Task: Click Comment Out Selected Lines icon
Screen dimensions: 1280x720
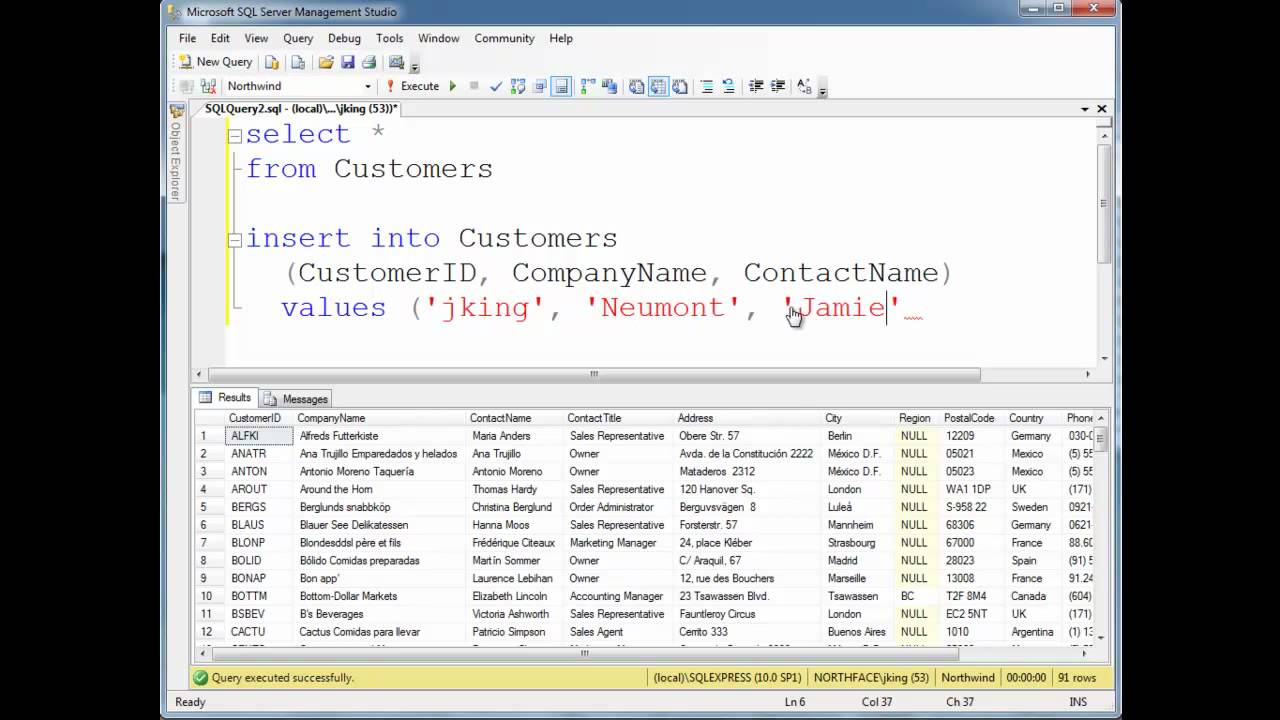Action: [x=706, y=86]
